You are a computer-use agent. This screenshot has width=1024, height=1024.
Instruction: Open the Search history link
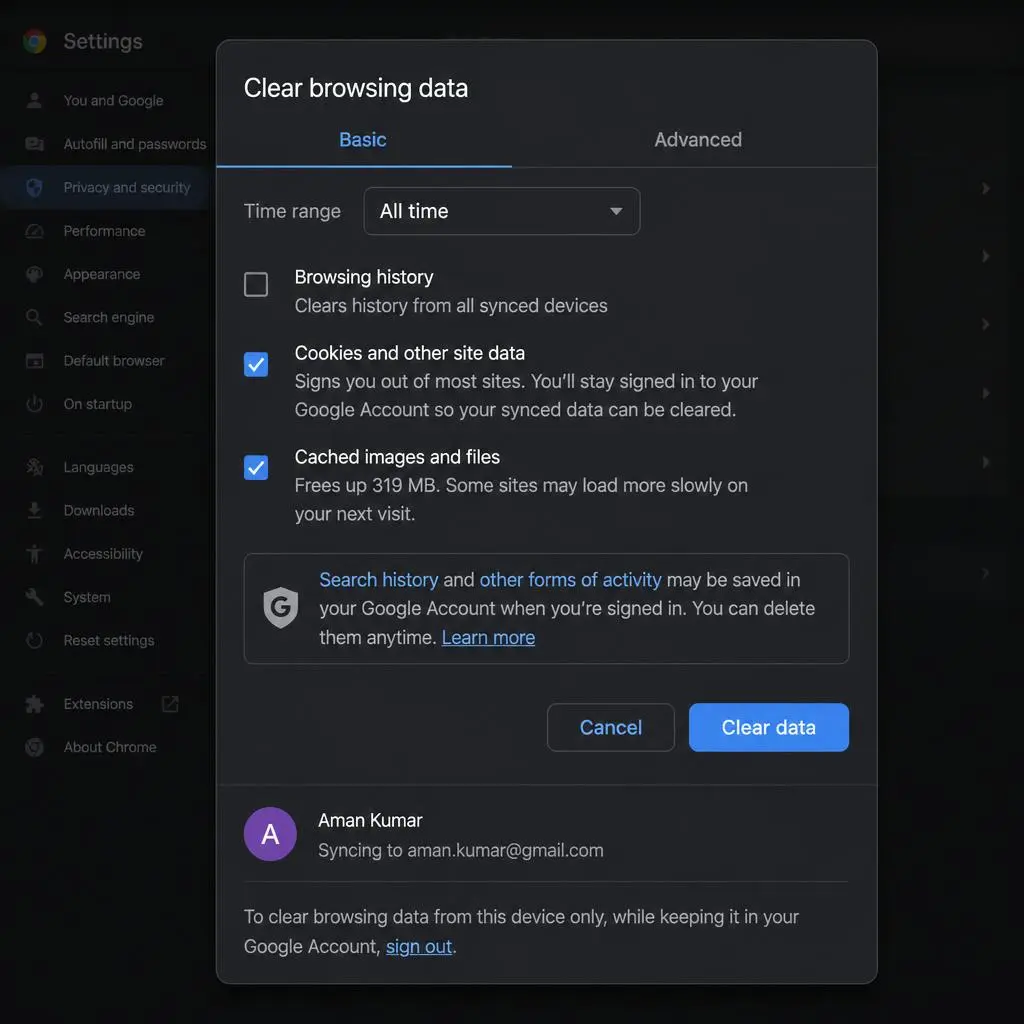click(379, 580)
